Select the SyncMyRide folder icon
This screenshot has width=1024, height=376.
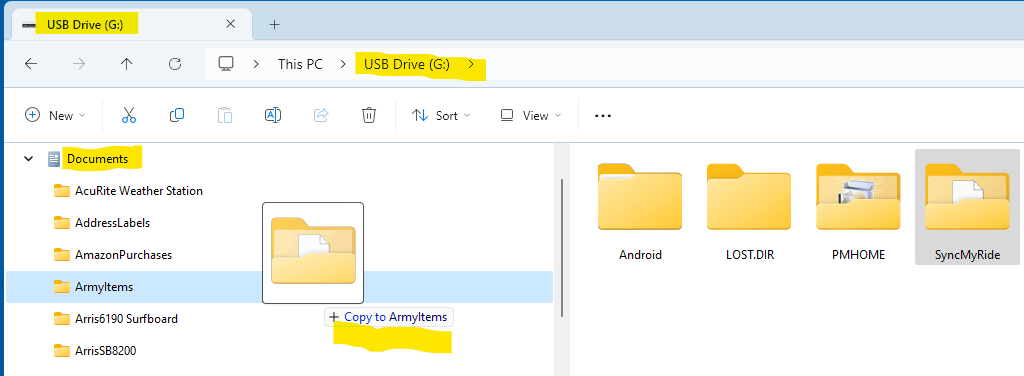[x=967, y=197]
